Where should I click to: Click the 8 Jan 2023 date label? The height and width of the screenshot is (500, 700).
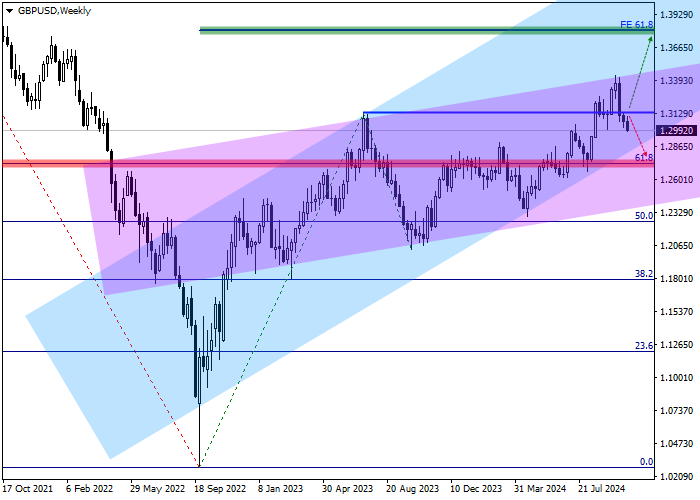(x=280, y=489)
